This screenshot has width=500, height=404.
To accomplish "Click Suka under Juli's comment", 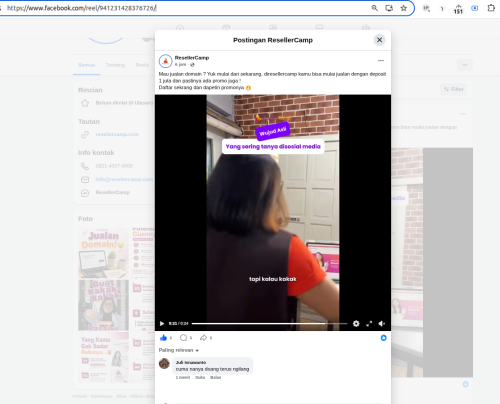I will (200, 377).
